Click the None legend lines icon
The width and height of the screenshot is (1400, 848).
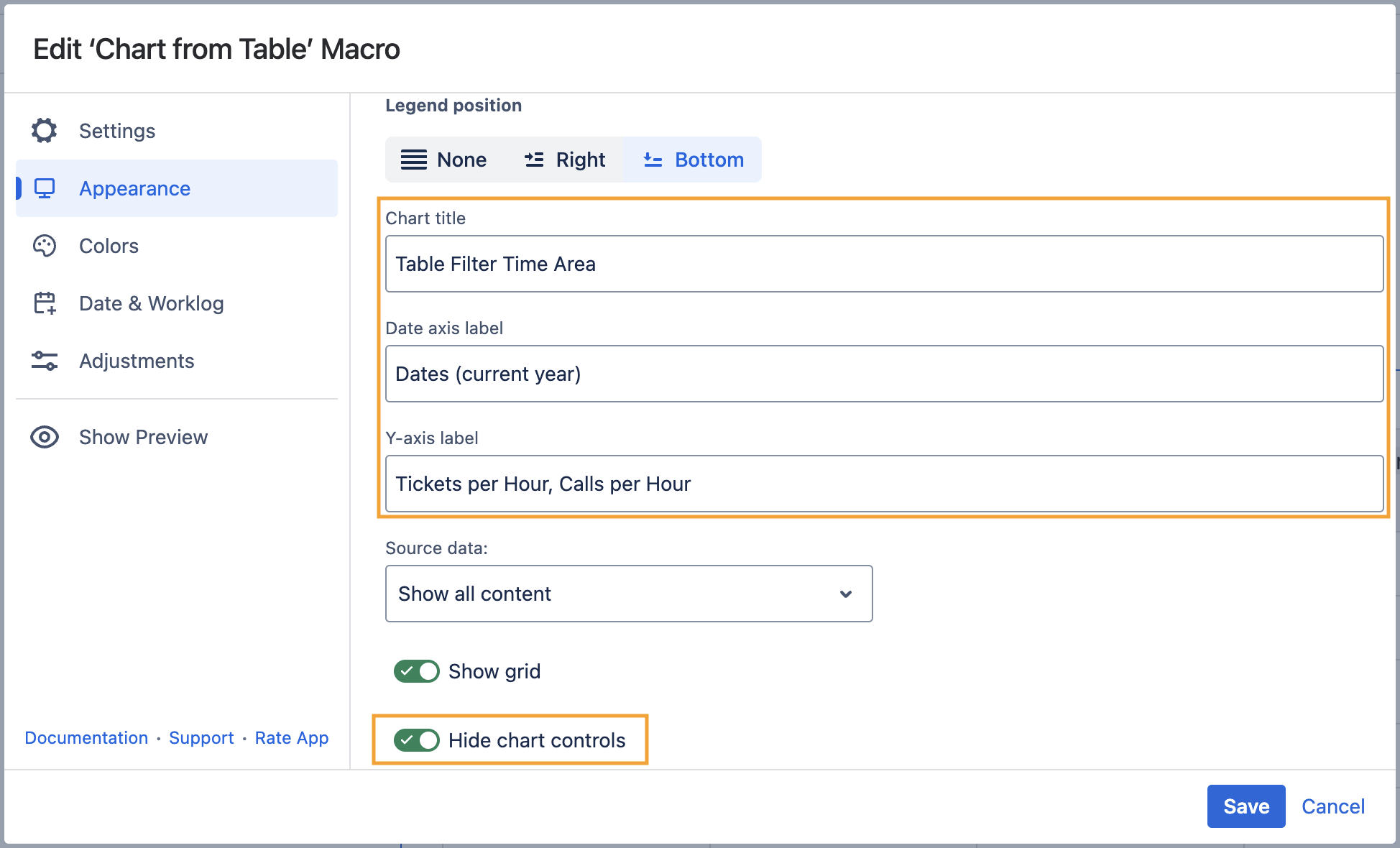pos(414,160)
